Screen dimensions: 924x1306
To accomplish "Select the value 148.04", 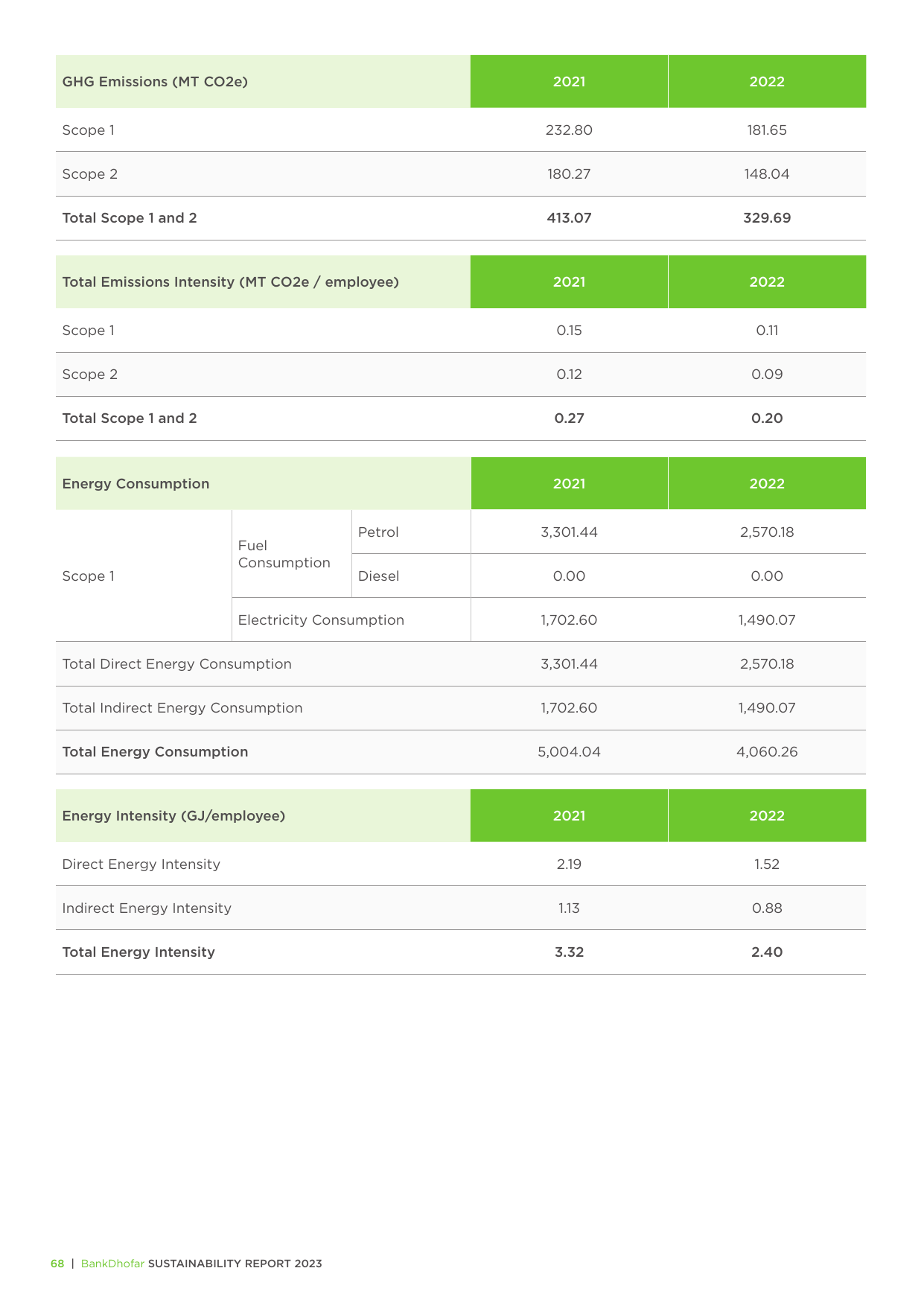I will coord(767,174).
